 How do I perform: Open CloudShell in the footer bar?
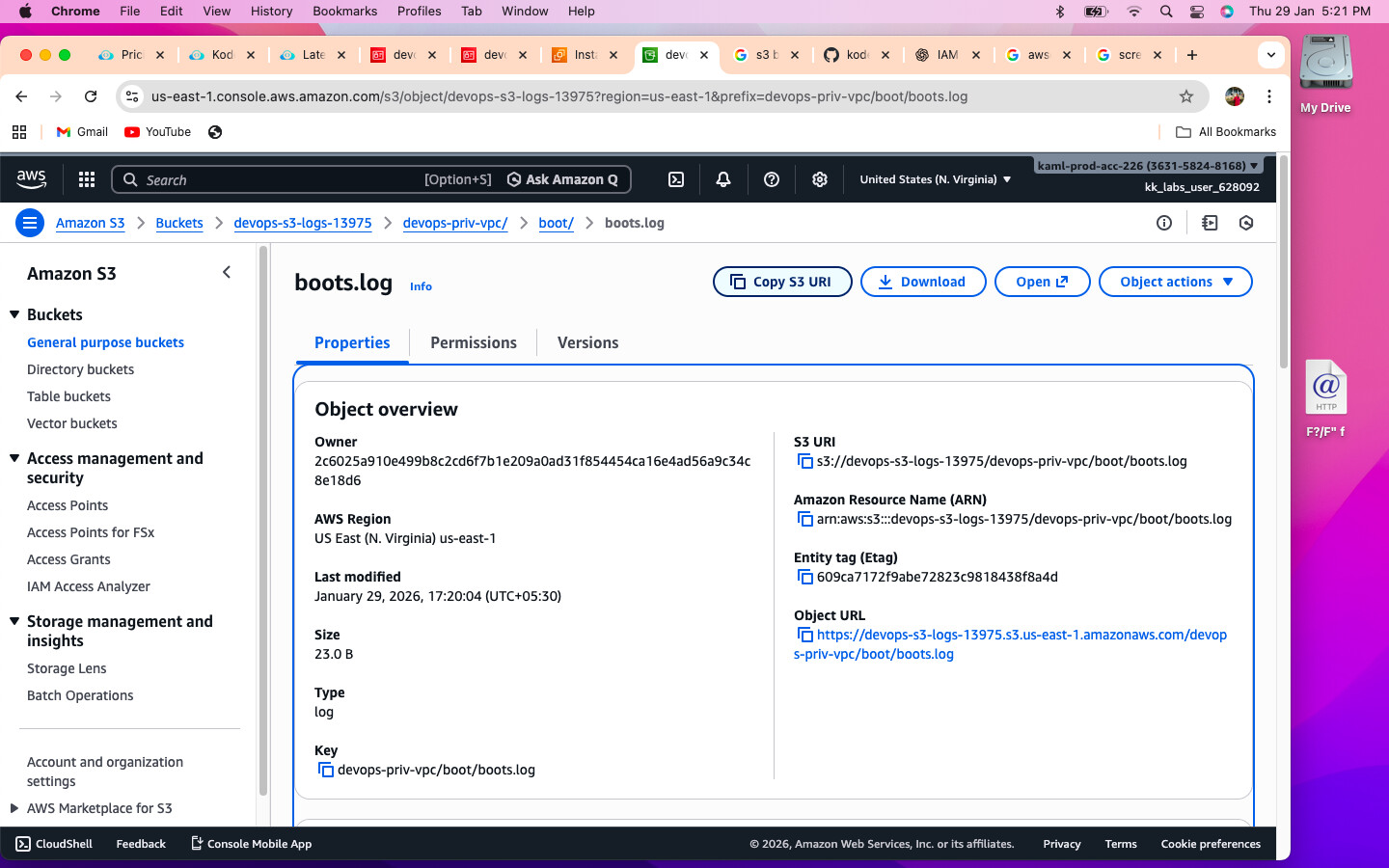[54, 844]
